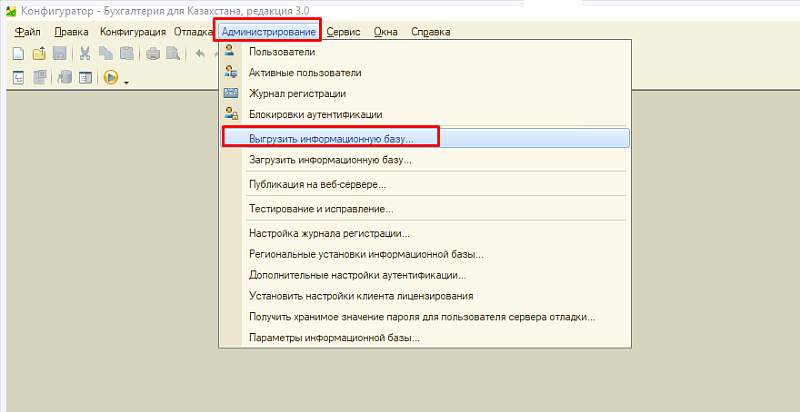Open Пользователи from Administration menu
Image resolution: width=800 pixels, height=412 pixels.
[283, 52]
